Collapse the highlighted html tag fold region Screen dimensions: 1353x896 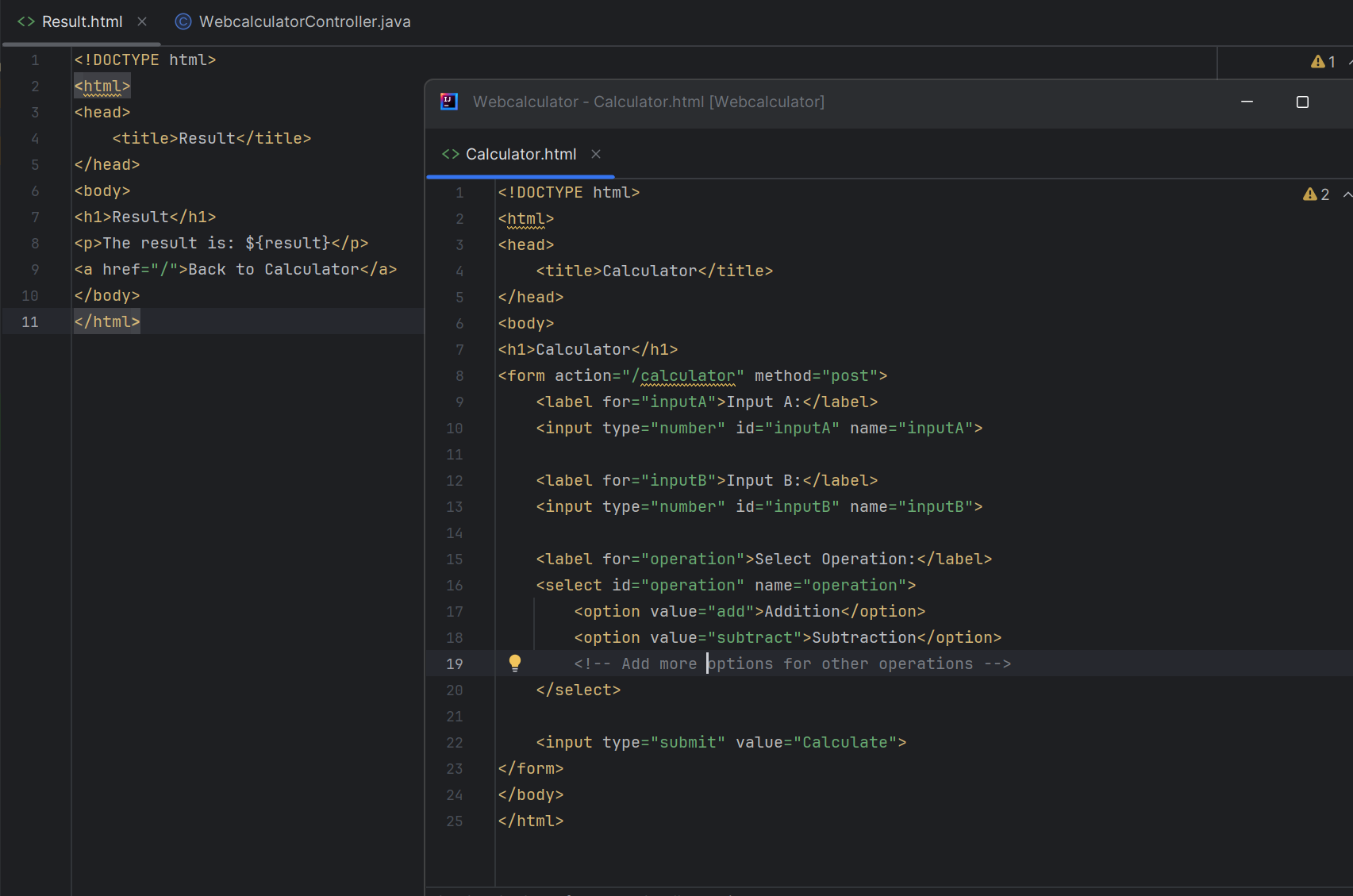pyautogui.click(x=102, y=86)
